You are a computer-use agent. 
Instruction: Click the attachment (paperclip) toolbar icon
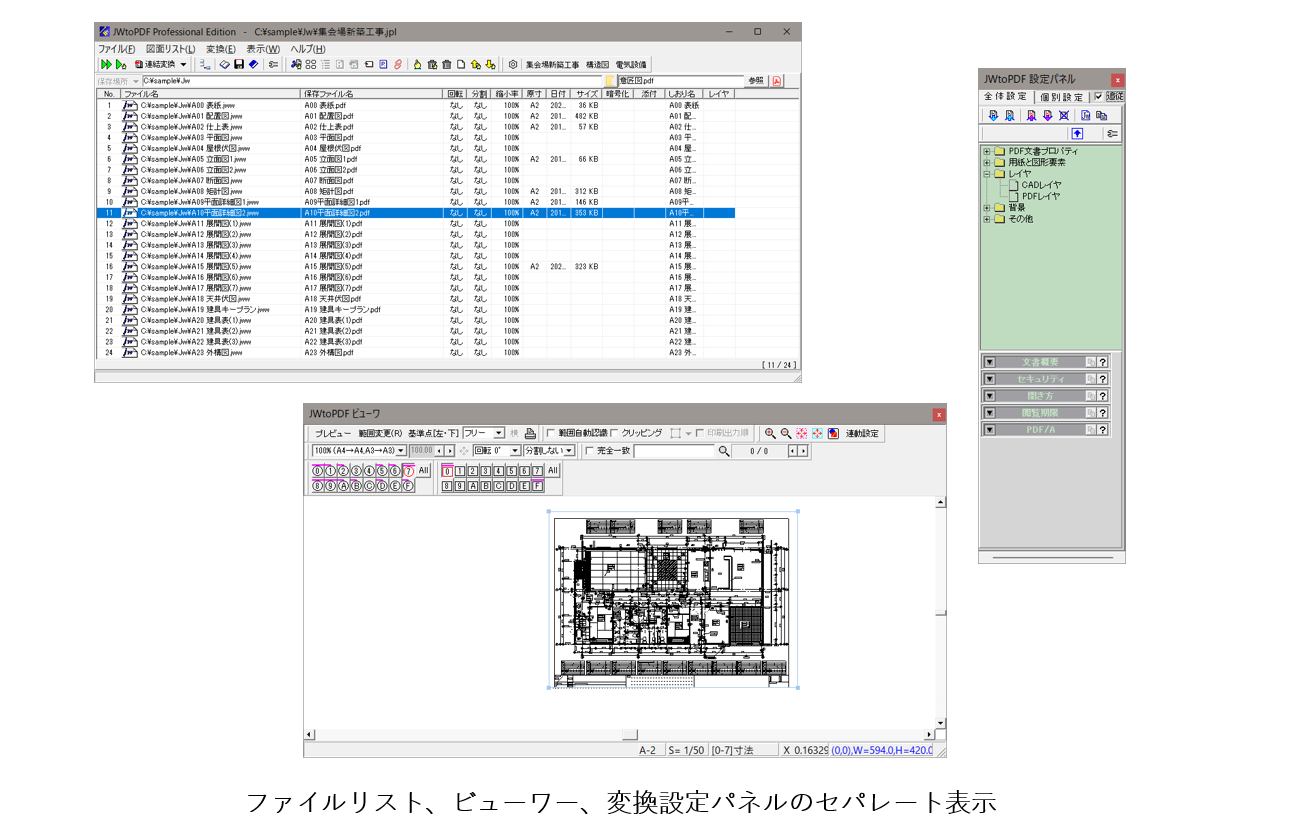tap(398, 64)
